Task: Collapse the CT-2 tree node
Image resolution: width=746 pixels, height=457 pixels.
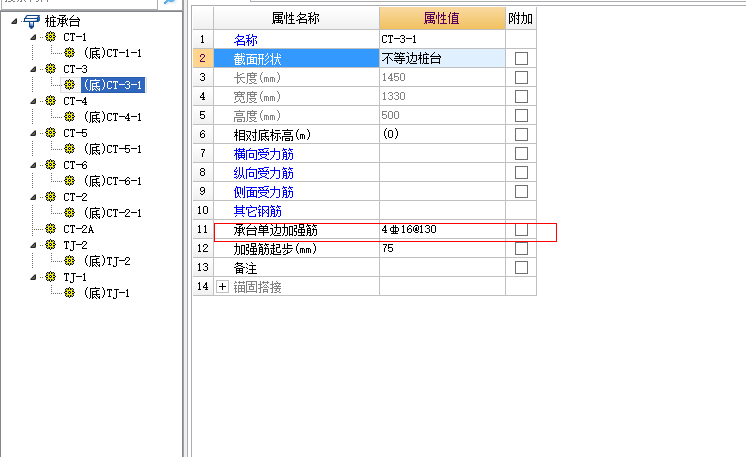Action: (x=33, y=197)
